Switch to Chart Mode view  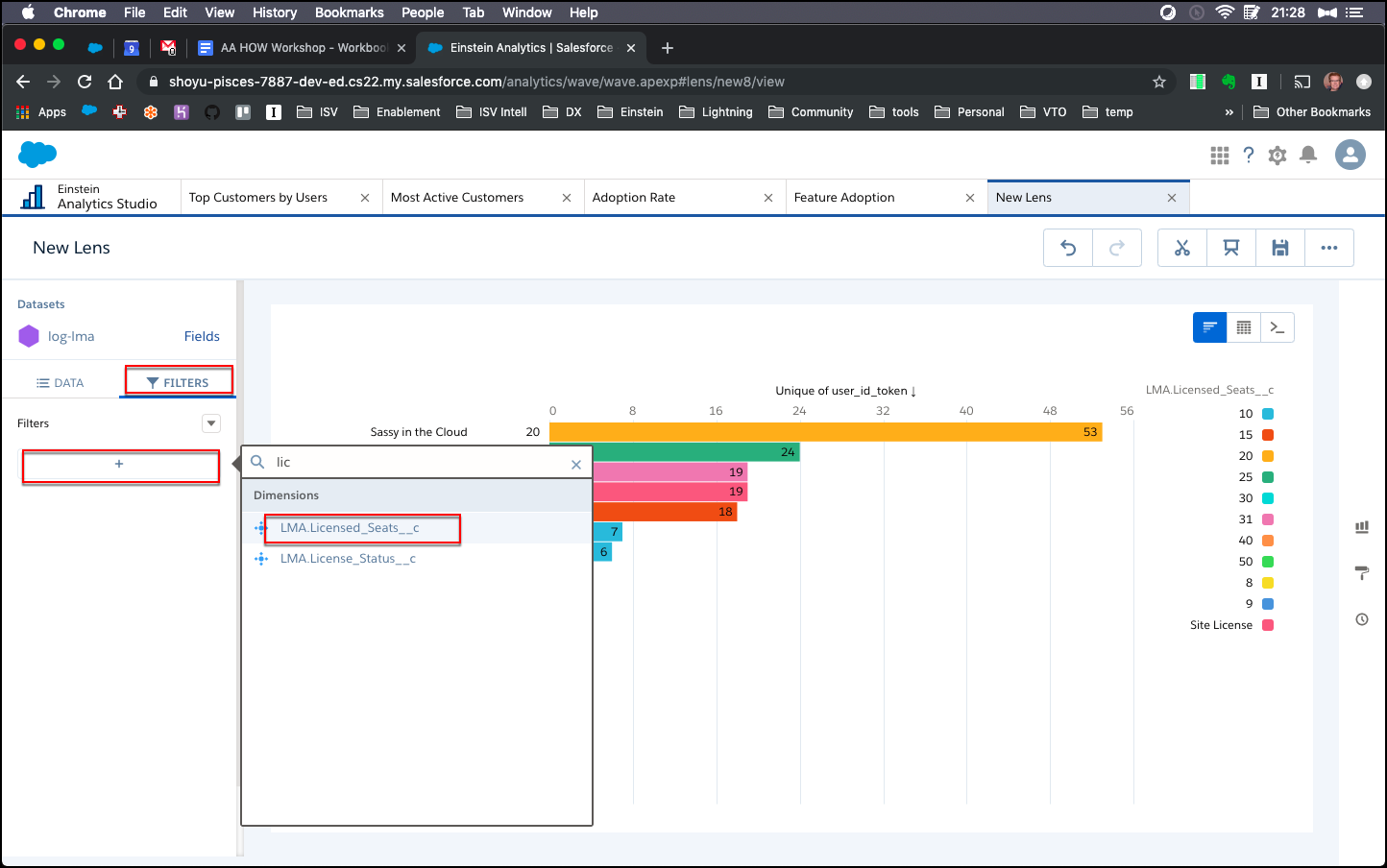click(x=1210, y=327)
